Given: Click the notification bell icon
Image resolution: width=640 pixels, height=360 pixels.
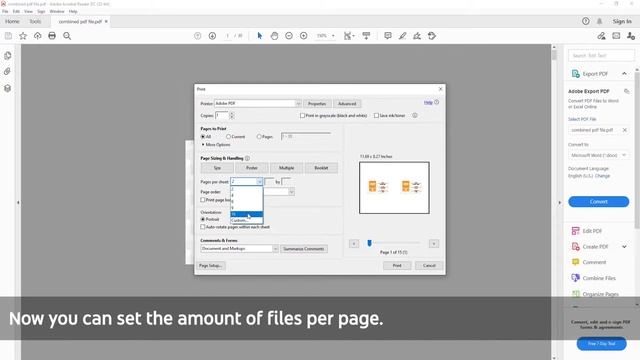Looking at the screenshot, I should click(x=600, y=21).
